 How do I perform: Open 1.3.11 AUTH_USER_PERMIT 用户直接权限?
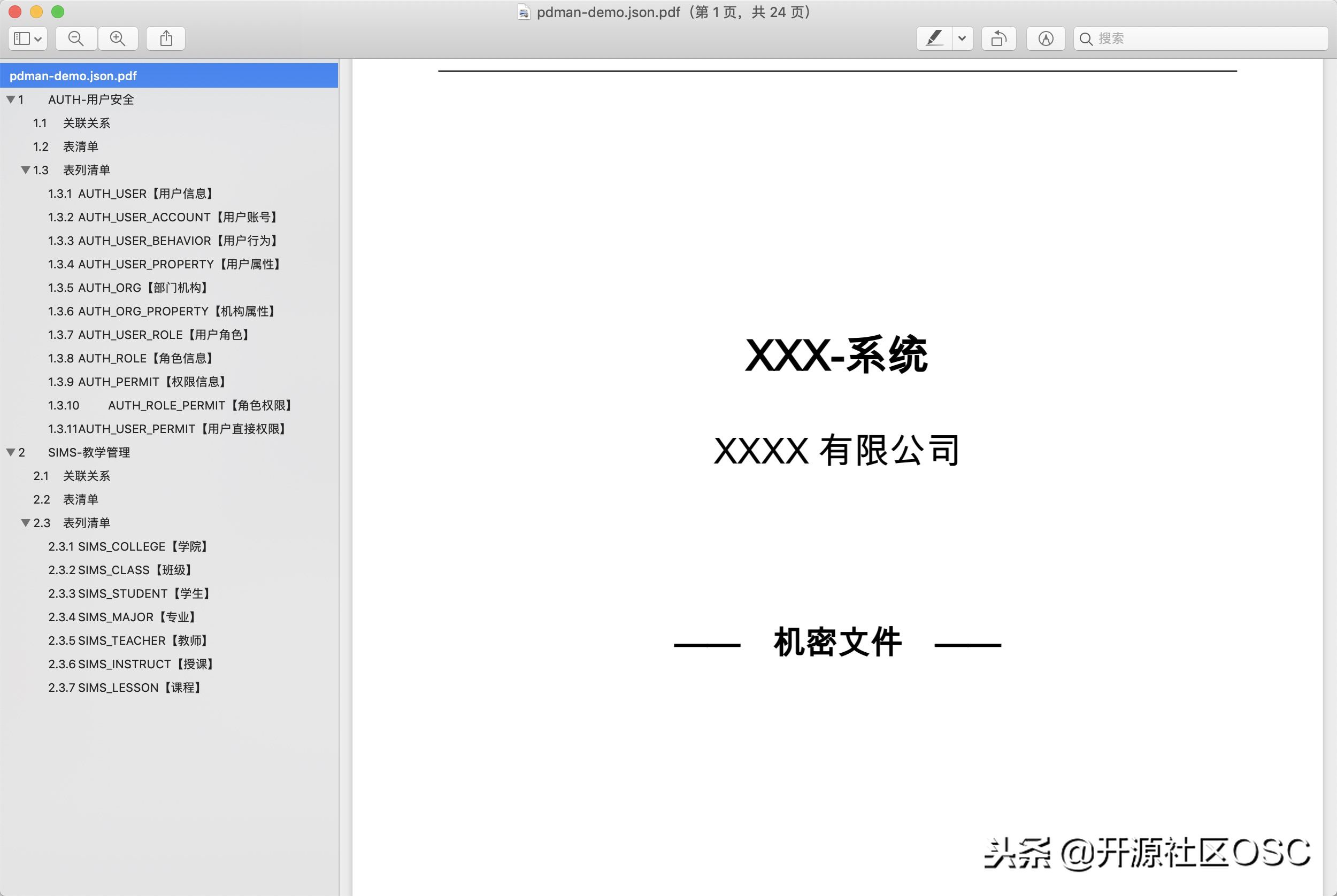pyautogui.click(x=168, y=428)
